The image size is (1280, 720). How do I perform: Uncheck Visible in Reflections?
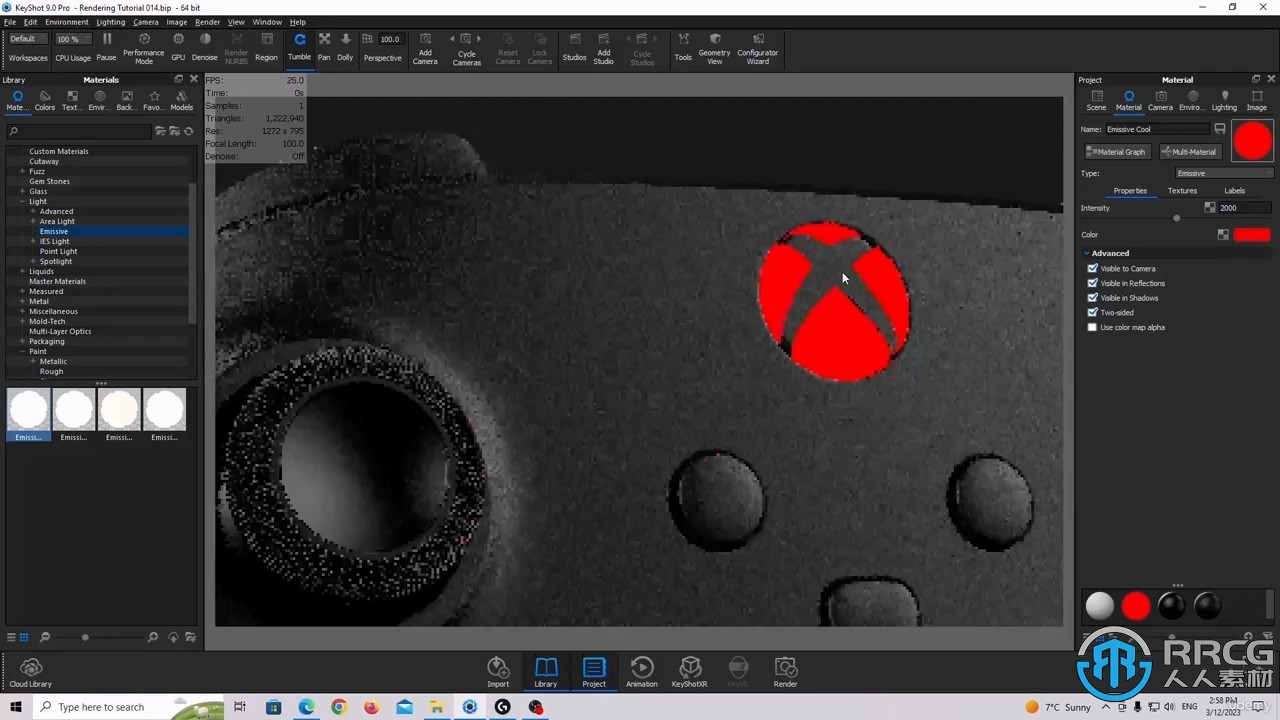[x=1092, y=283]
